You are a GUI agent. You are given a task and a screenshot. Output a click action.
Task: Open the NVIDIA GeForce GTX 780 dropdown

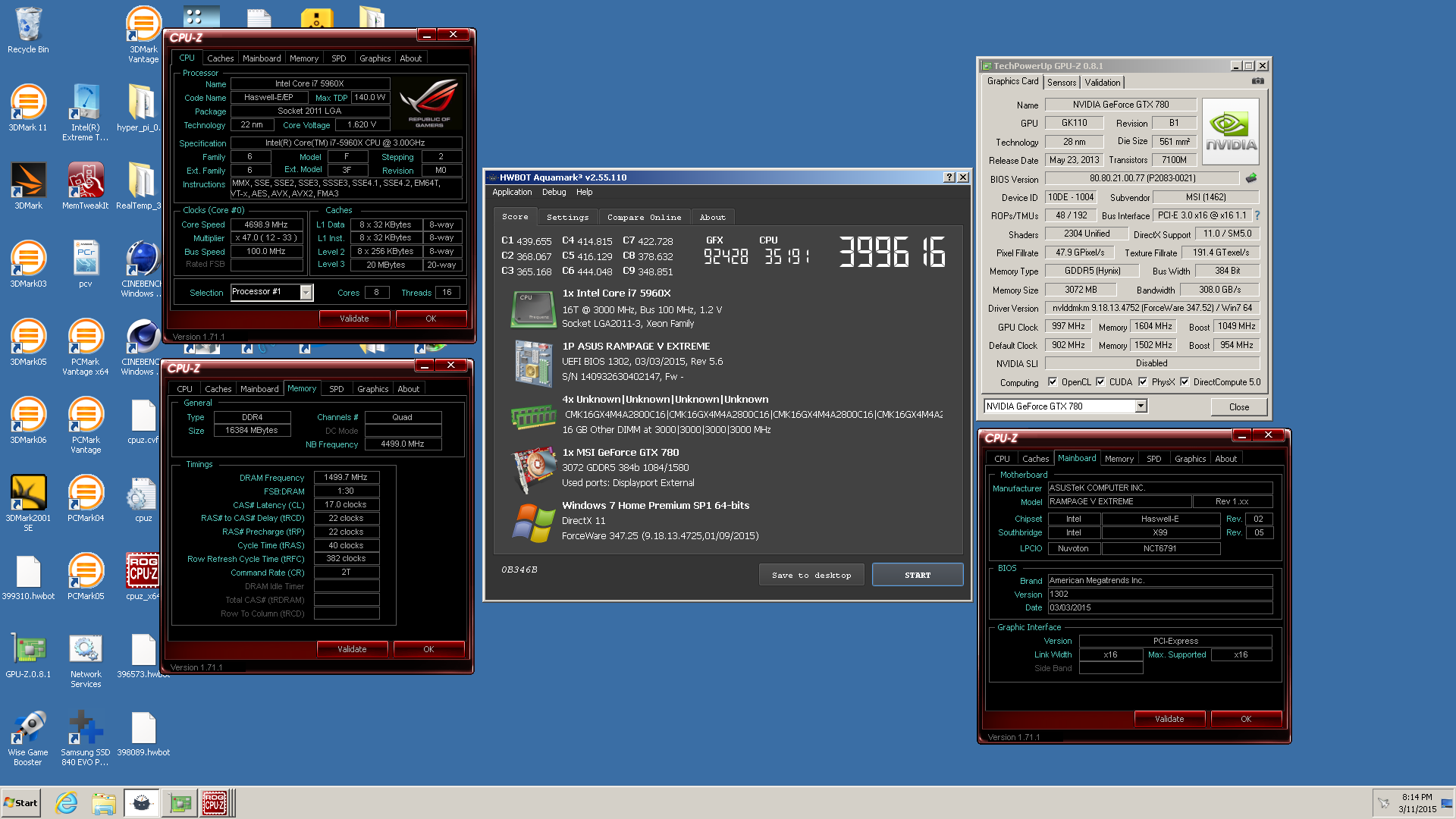(x=1141, y=406)
